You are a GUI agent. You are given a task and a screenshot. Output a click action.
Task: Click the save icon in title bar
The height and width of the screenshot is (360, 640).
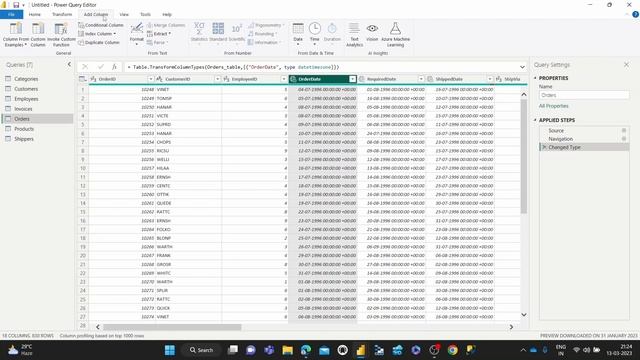click(16, 5)
